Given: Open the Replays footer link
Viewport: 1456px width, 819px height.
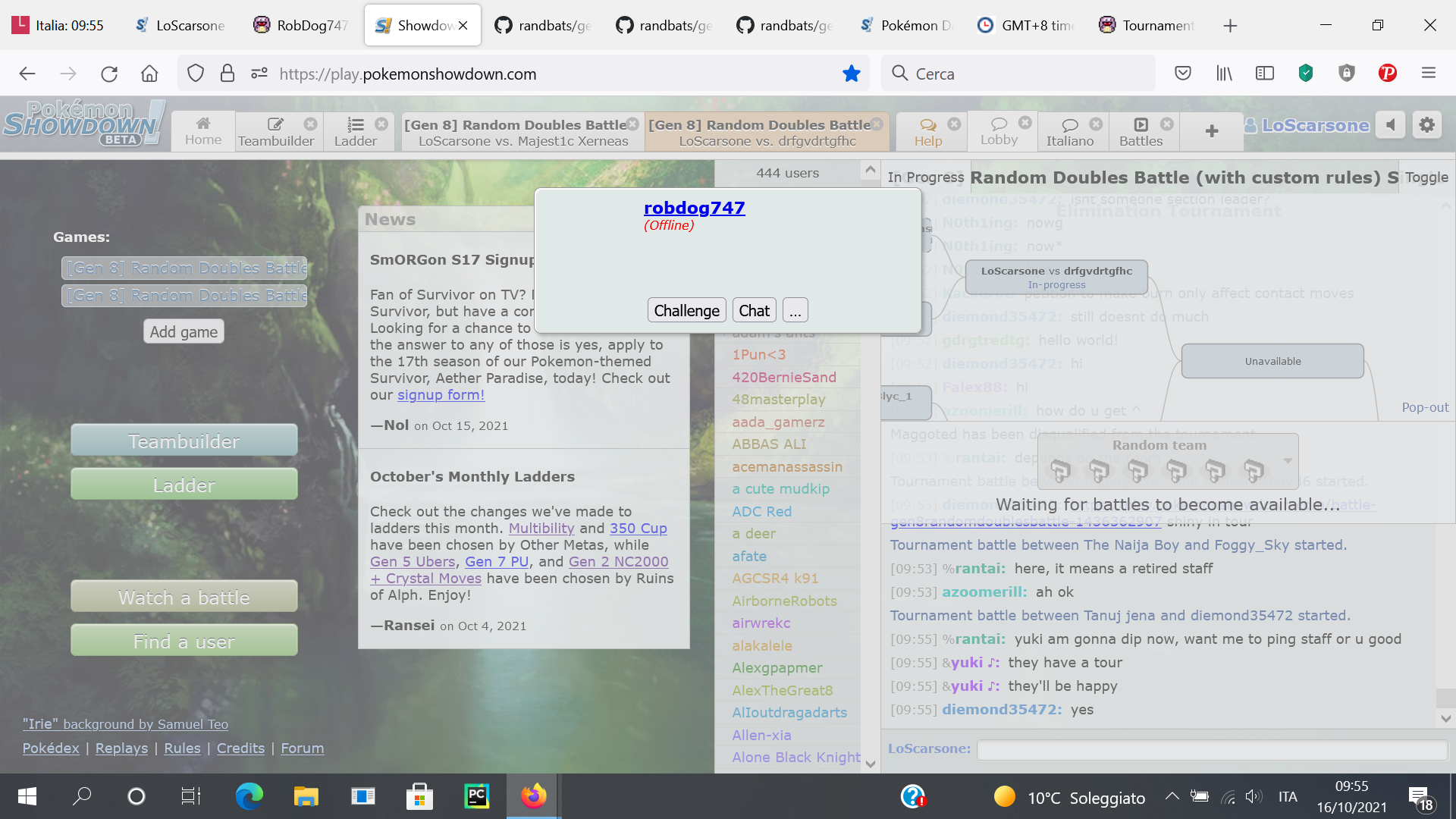Looking at the screenshot, I should (121, 748).
